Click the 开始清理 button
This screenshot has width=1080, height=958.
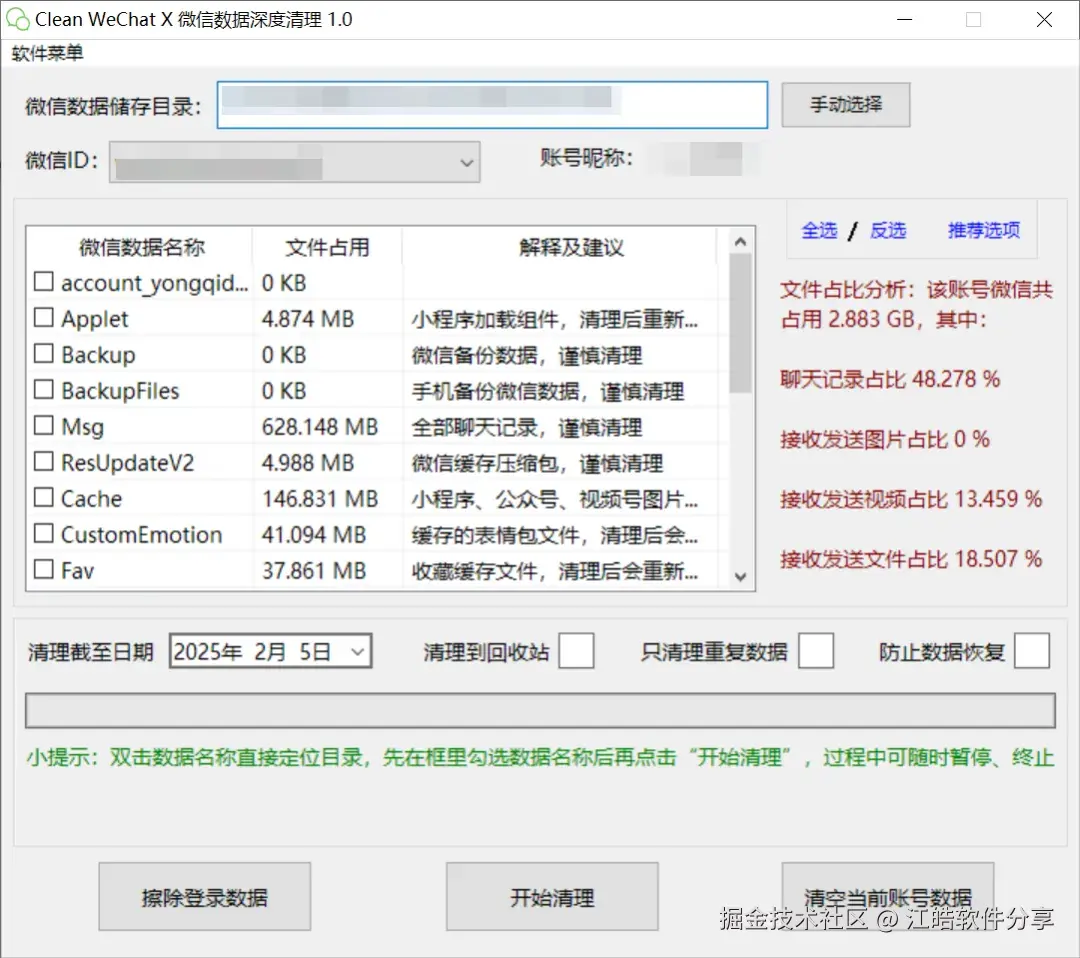552,897
